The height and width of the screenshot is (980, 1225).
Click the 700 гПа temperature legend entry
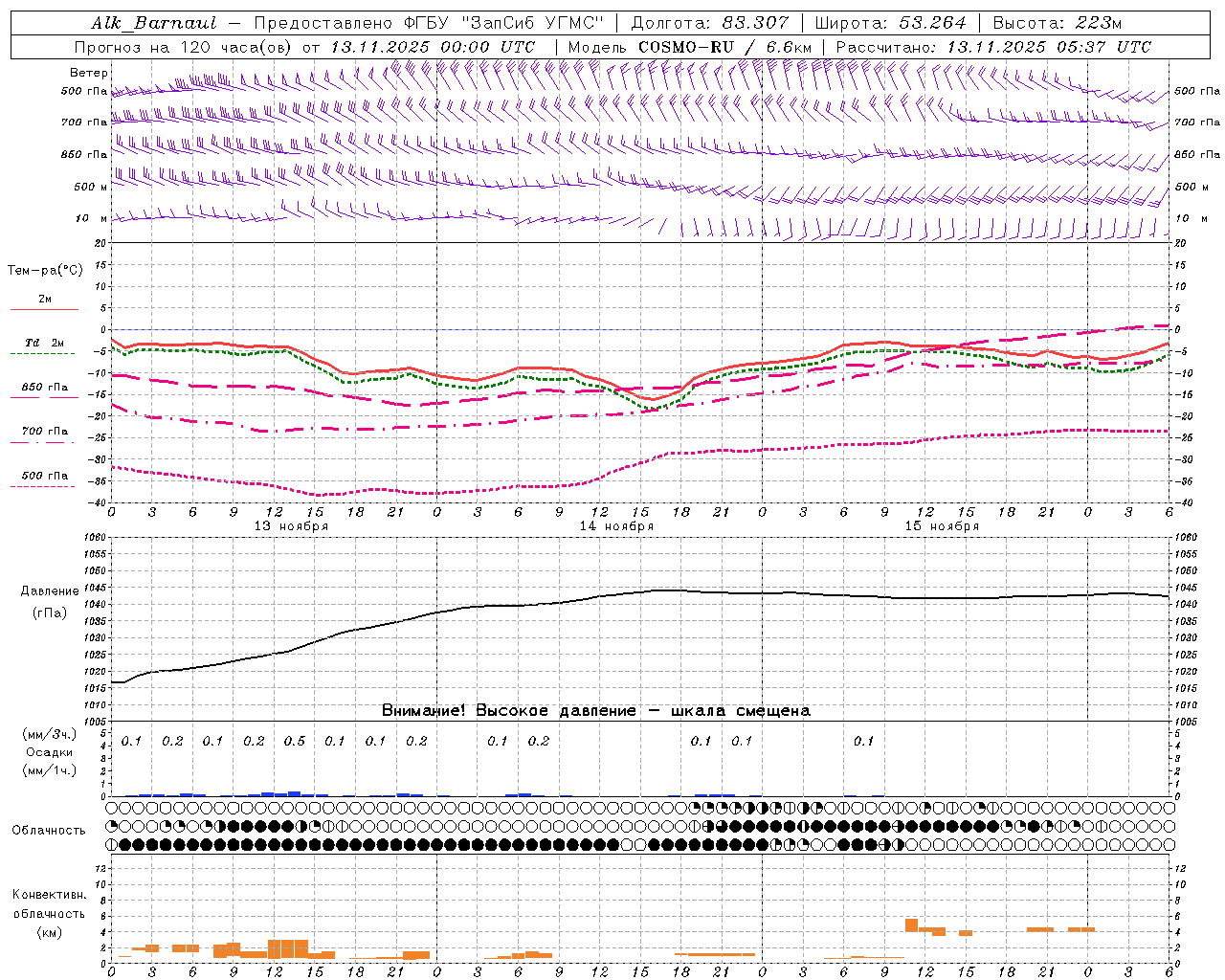(45, 432)
